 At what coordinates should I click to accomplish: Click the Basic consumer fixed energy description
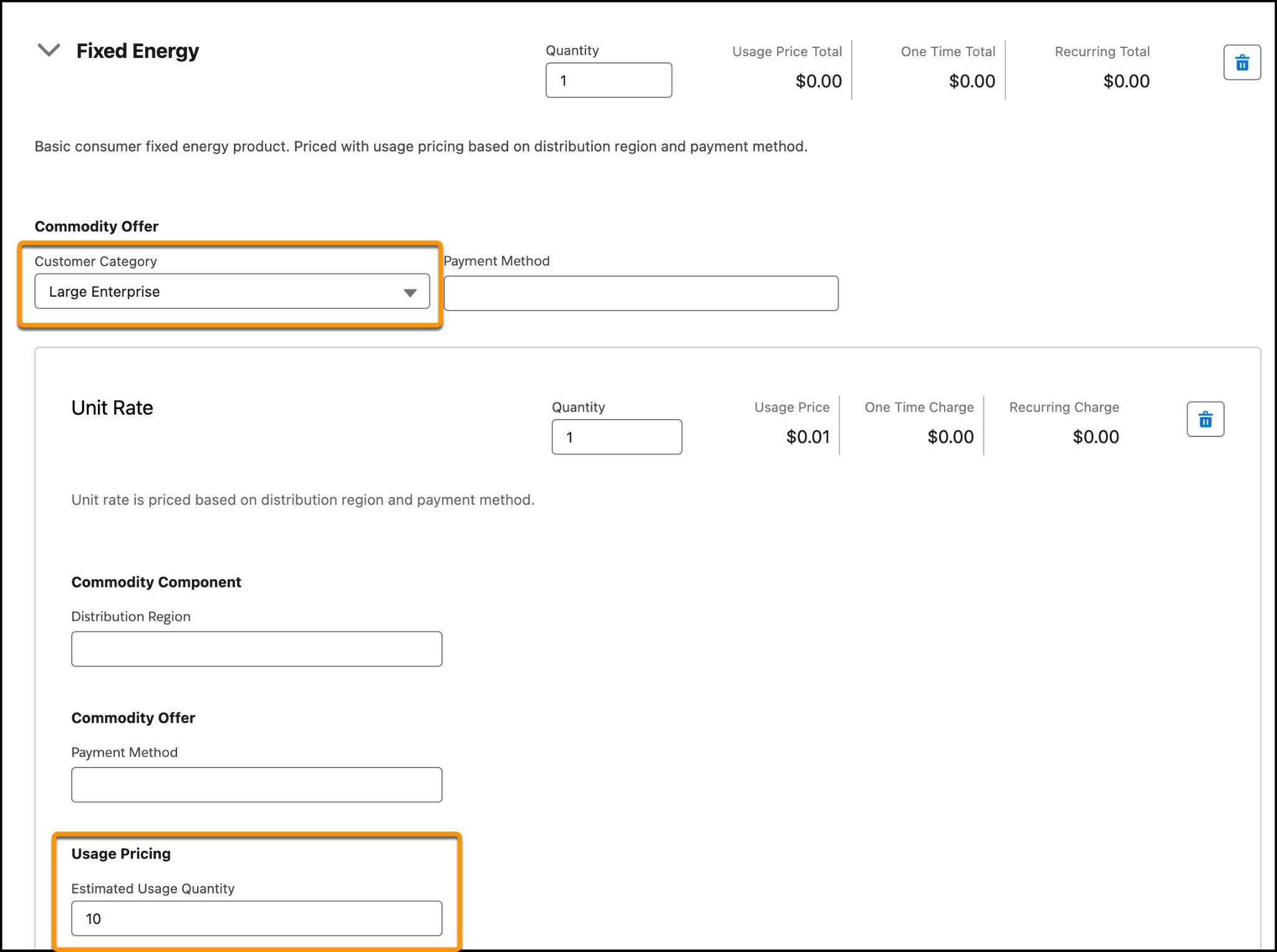pyautogui.click(x=421, y=147)
